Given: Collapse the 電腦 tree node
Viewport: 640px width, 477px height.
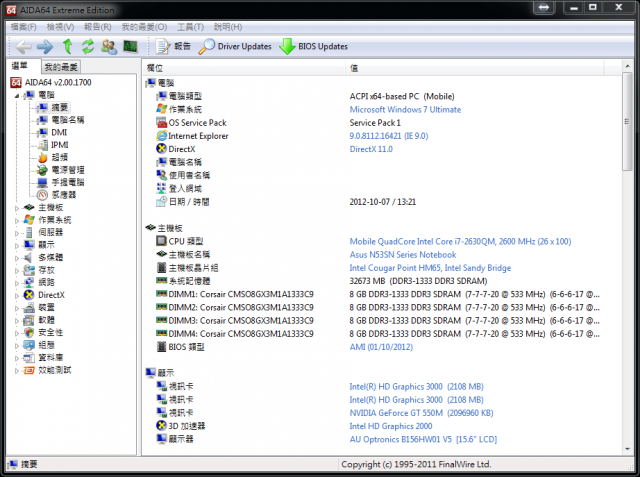Looking at the screenshot, I should point(16,94).
